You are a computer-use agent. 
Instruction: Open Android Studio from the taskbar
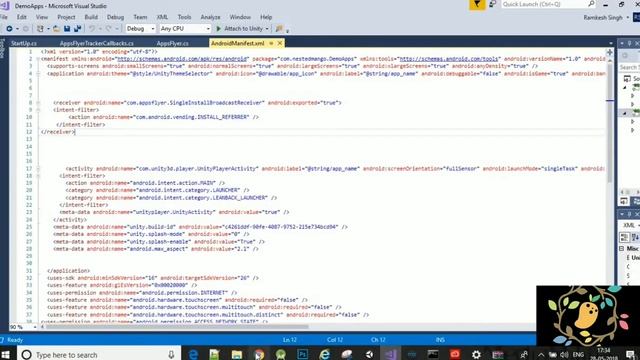[x=280, y=354]
